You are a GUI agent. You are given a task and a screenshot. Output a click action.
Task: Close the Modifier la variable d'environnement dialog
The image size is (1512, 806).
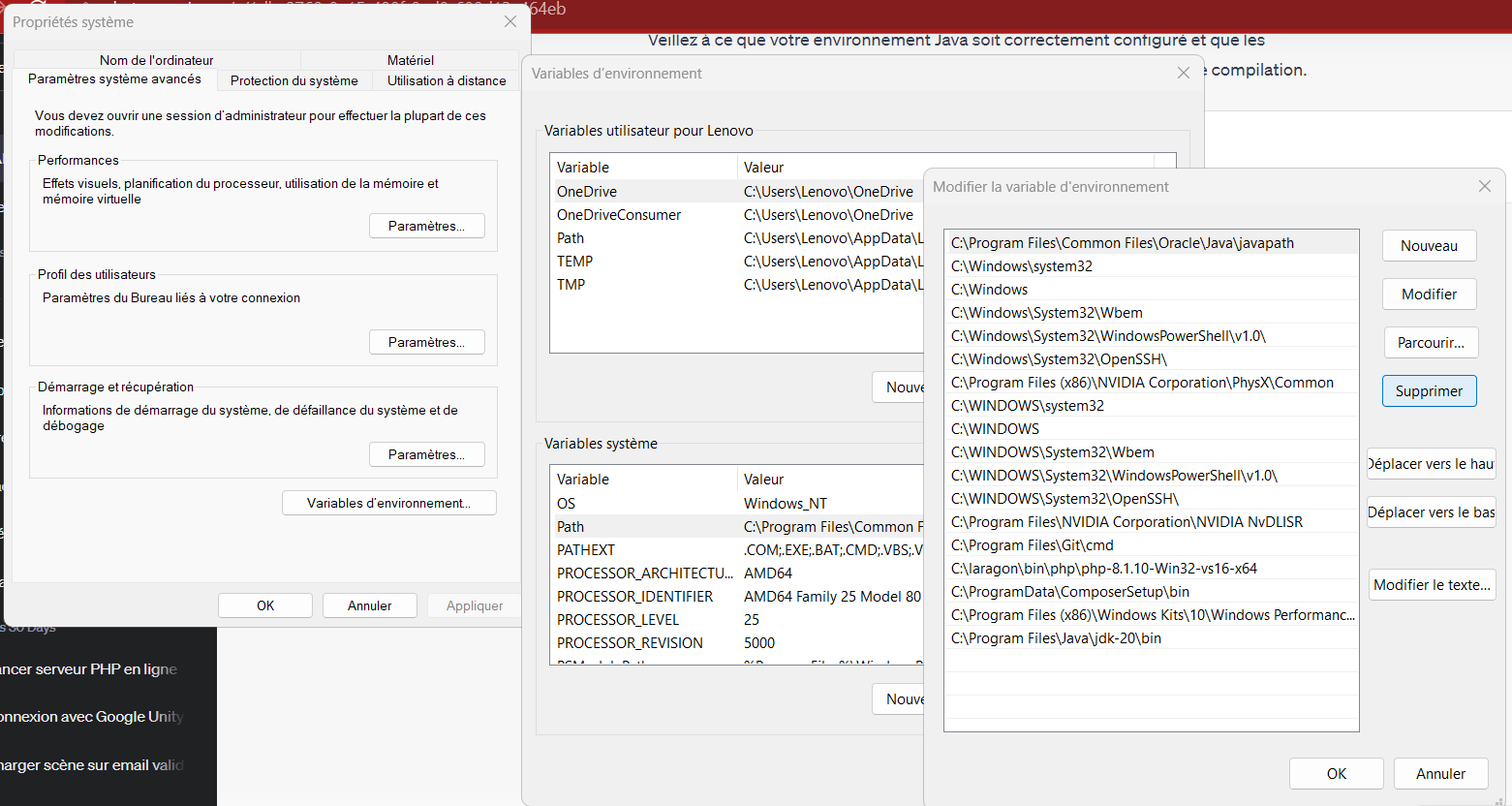tap(1484, 186)
